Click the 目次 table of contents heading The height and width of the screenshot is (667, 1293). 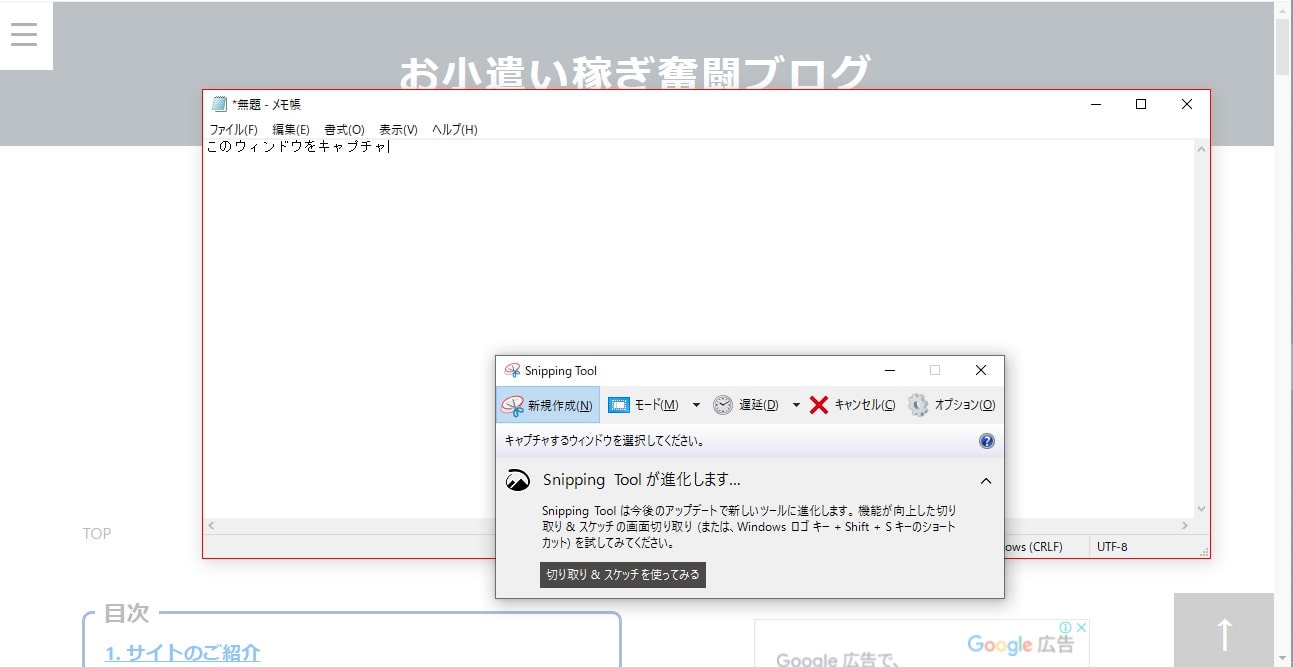(x=126, y=613)
